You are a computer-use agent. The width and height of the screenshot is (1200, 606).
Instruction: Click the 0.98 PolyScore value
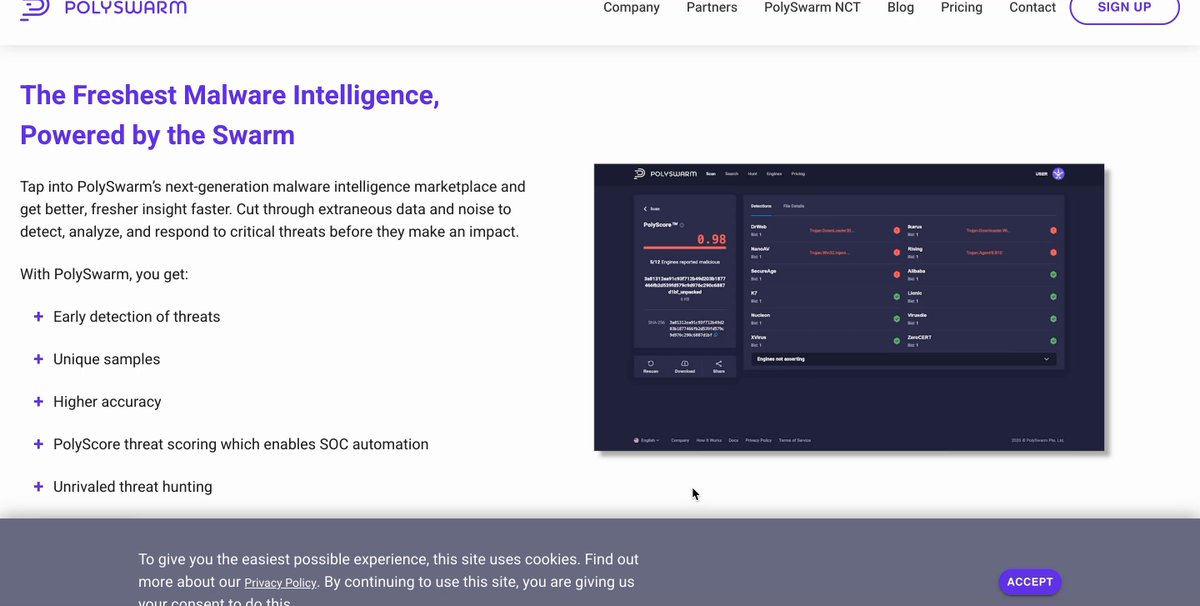711,239
